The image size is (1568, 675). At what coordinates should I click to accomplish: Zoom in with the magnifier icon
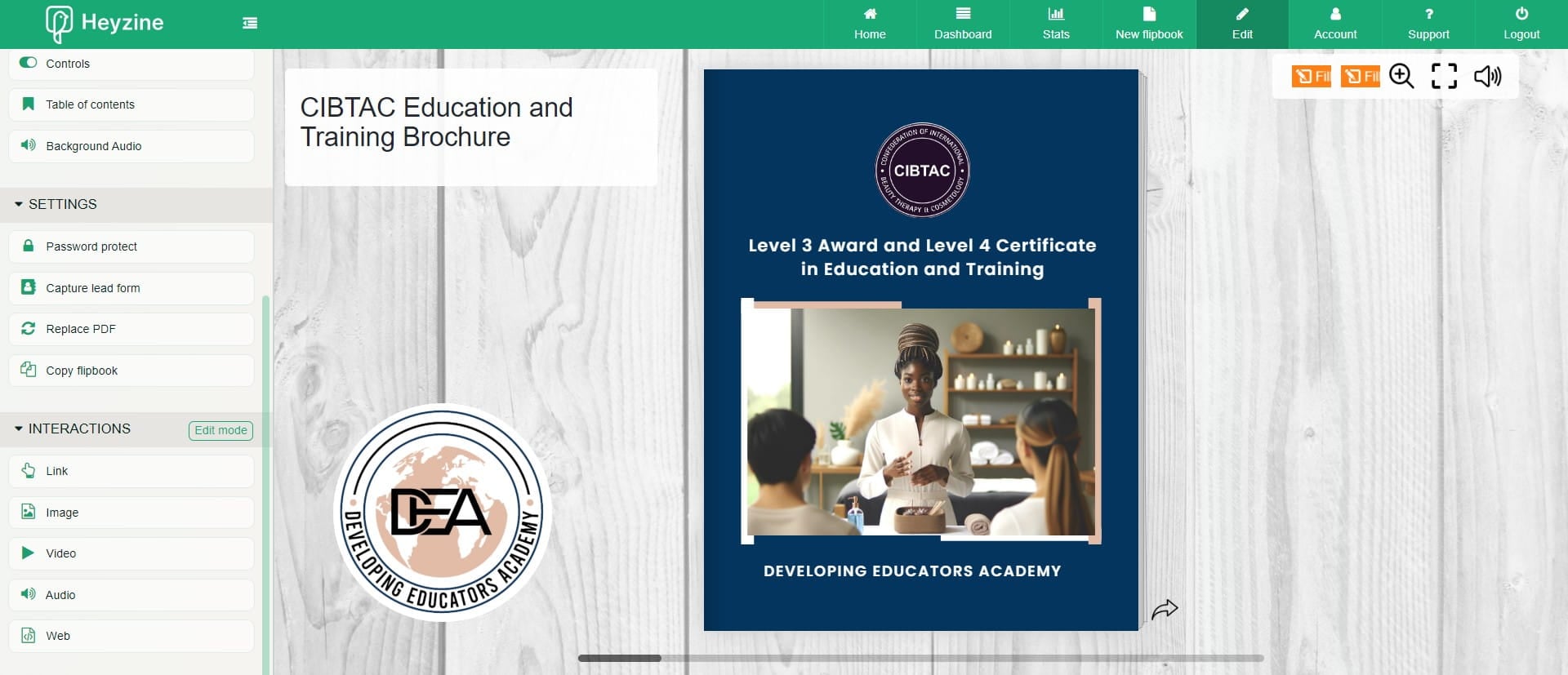coord(1401,76)
